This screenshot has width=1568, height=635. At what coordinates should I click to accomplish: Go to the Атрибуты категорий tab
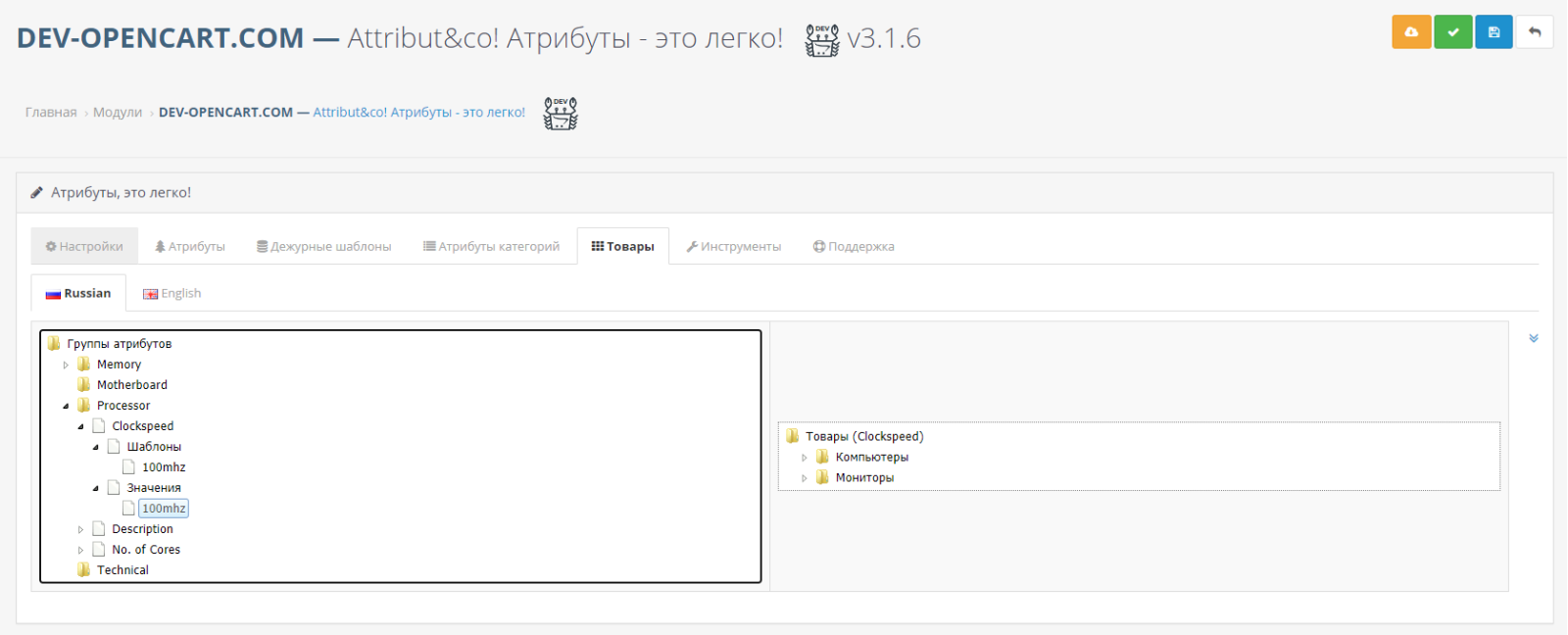click(x=492, y=246)
